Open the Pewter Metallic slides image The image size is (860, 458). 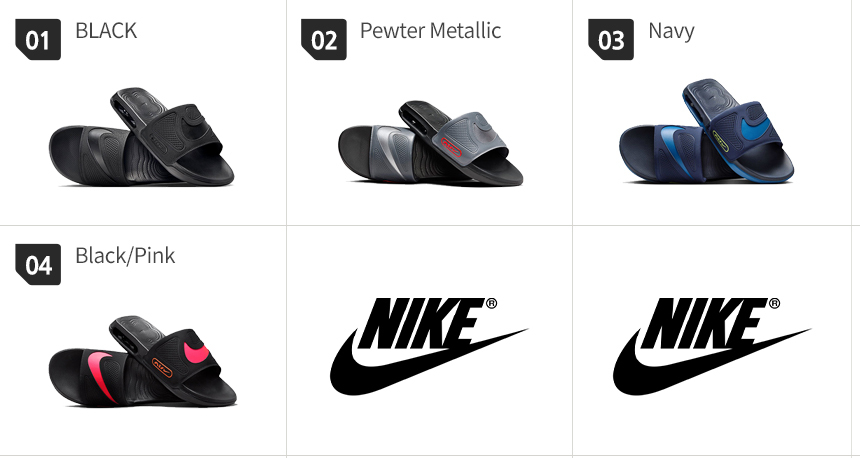(x=431, y=143)
